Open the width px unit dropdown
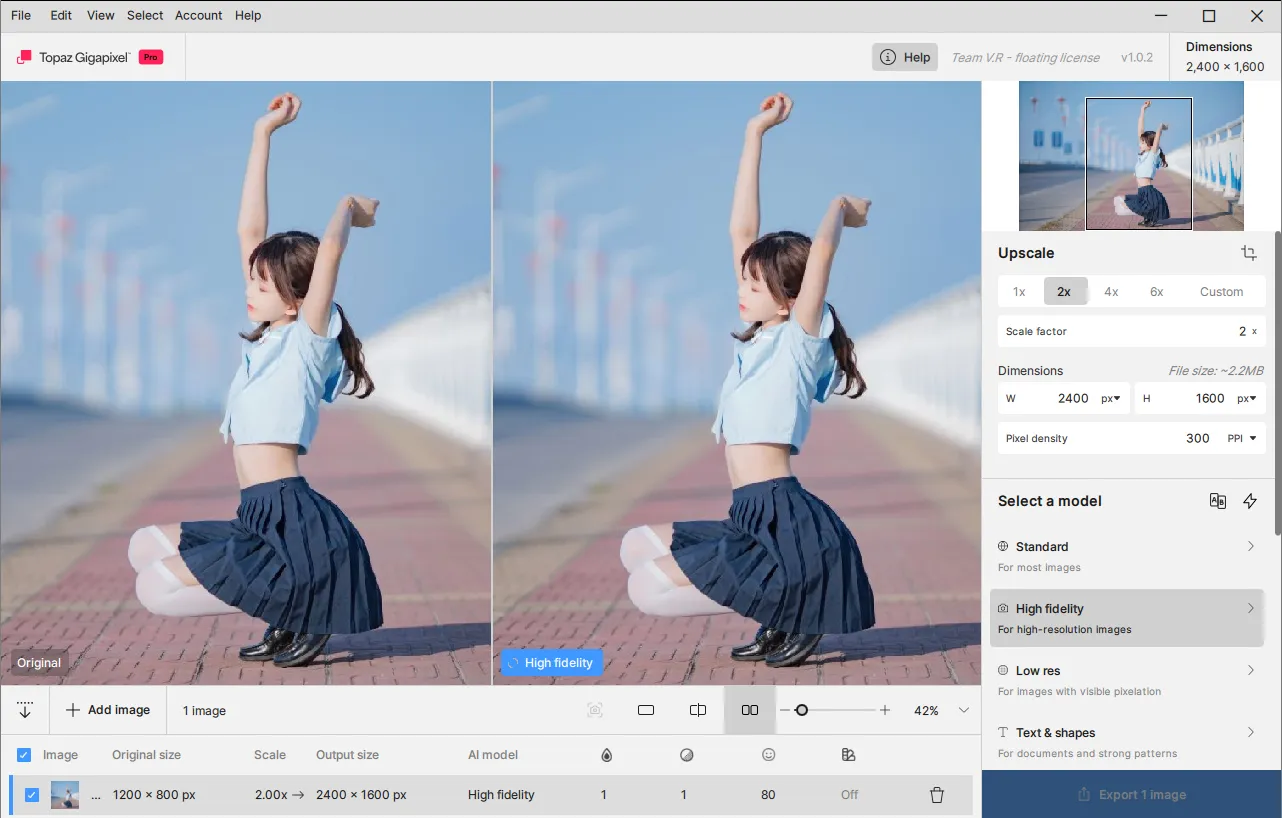Image resolution: width=1282 pixels, height=818 pixels. (x=1110, y=398)
